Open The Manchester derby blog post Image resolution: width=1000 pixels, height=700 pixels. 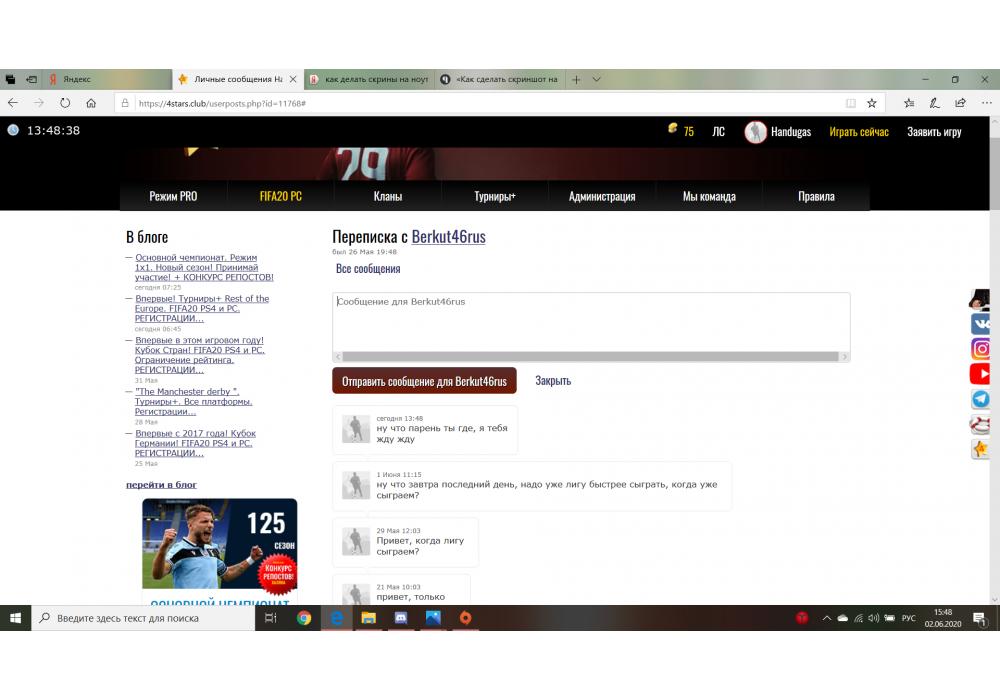(193, 402)
